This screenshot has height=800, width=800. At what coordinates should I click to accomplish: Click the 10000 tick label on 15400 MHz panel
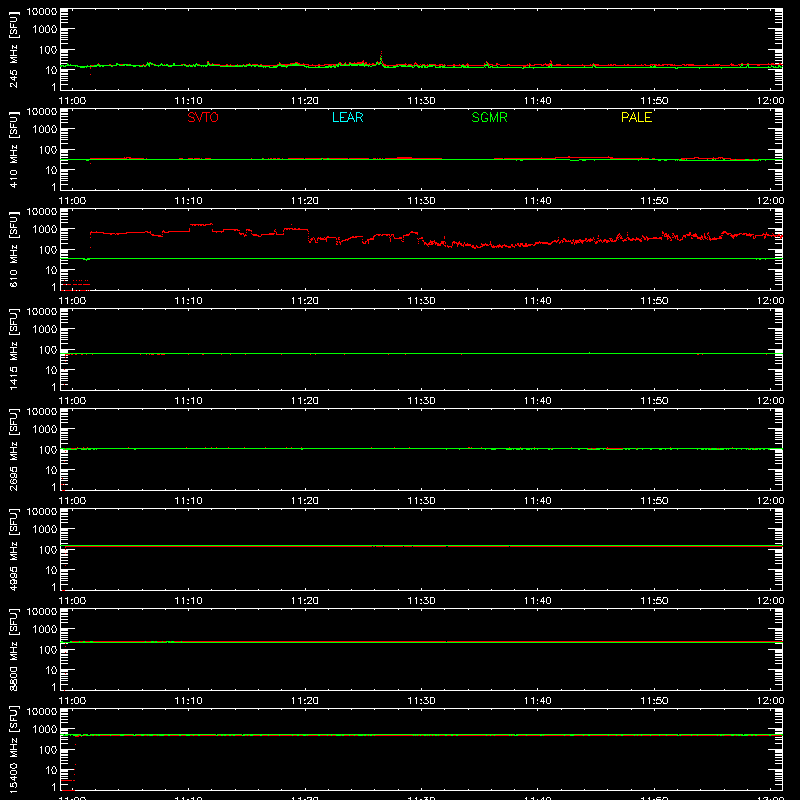point(42,712)
